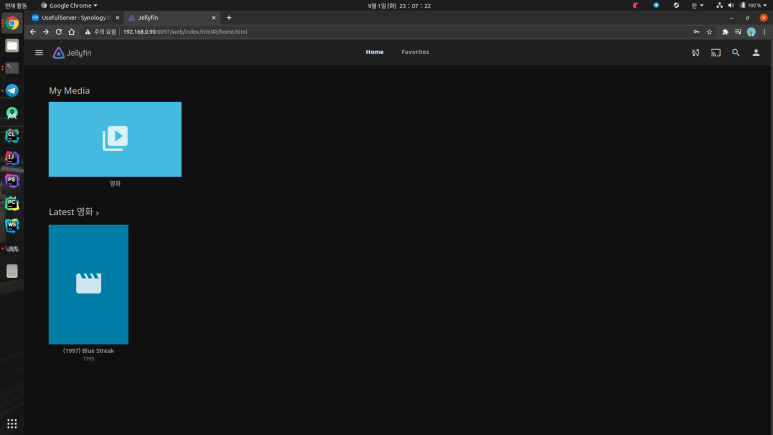Open the Blue Streak movie poster
Viewport: 773px width, 435px height.
point(88,284)
